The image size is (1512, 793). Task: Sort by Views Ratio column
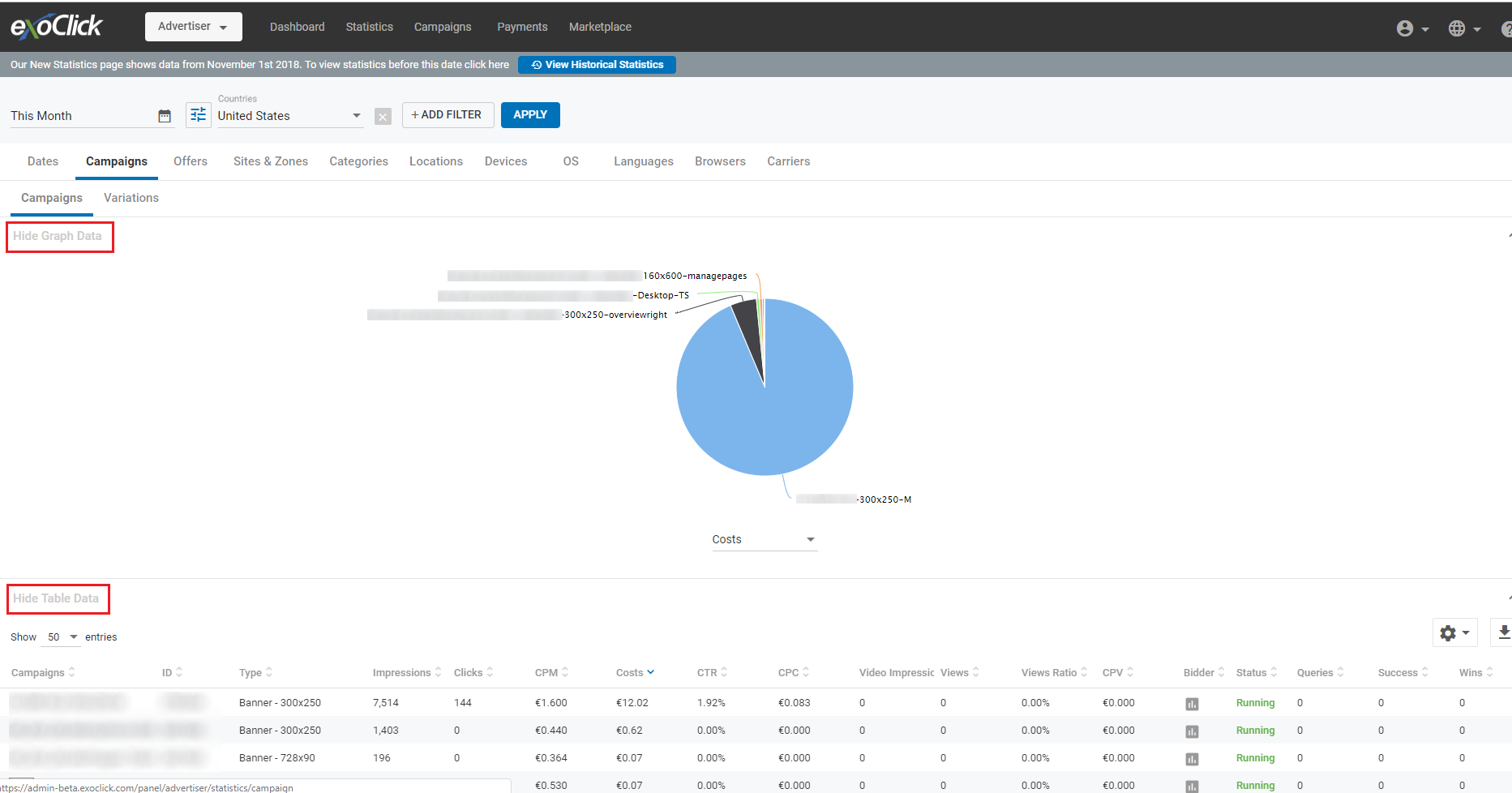click(1054, 672)
